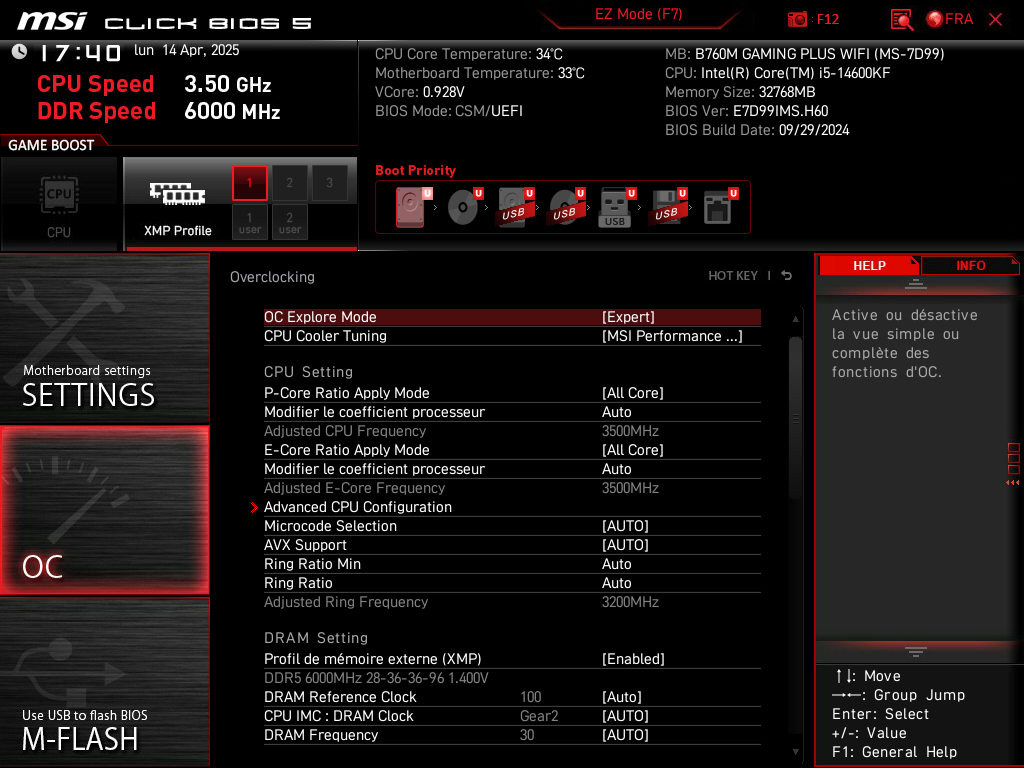Change language via FRA globe icon
The image size is (1024, 768).
point(950,19)
